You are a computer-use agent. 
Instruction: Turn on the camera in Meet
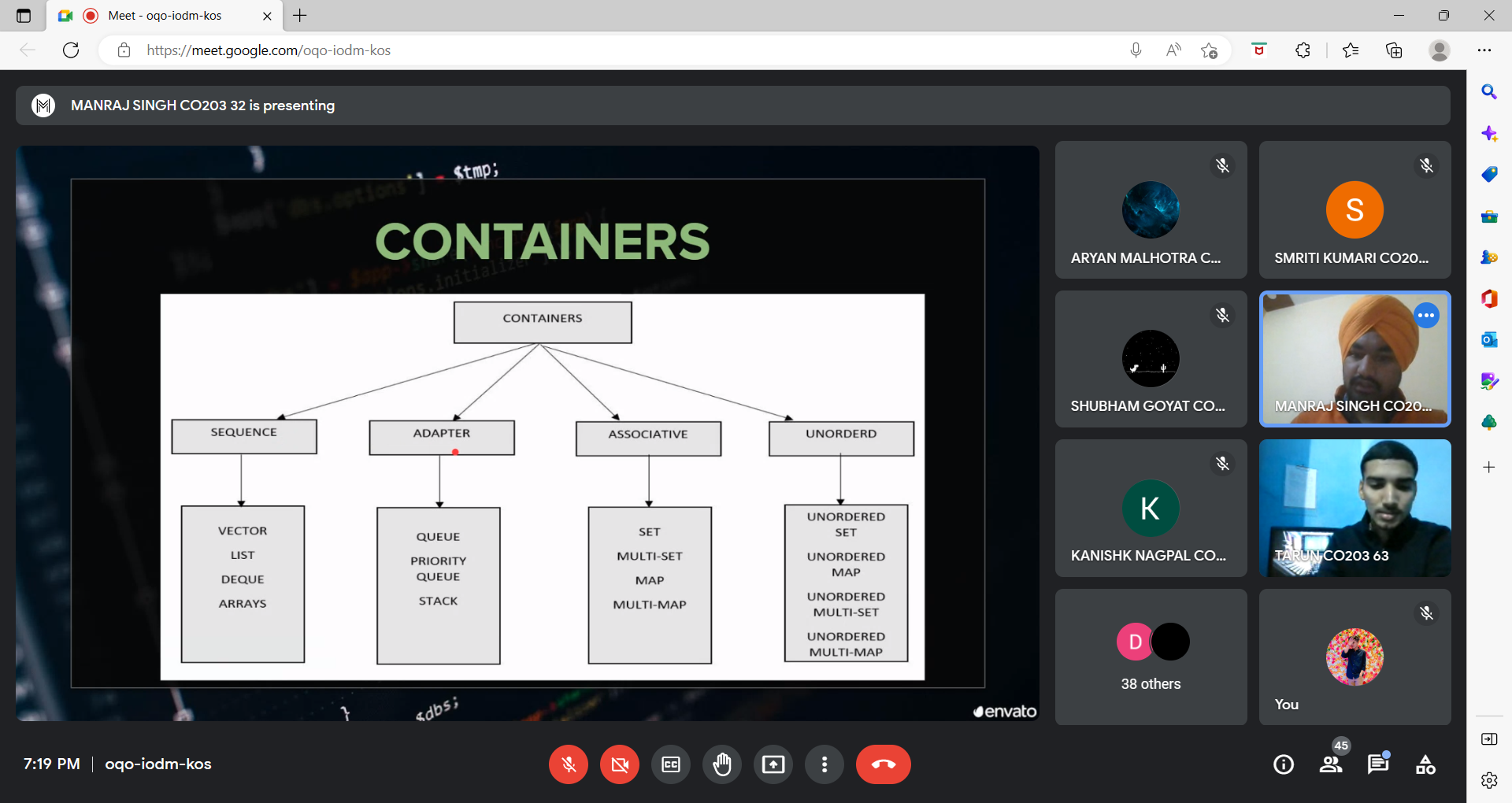pyautogui.click(x=620, y=764)
